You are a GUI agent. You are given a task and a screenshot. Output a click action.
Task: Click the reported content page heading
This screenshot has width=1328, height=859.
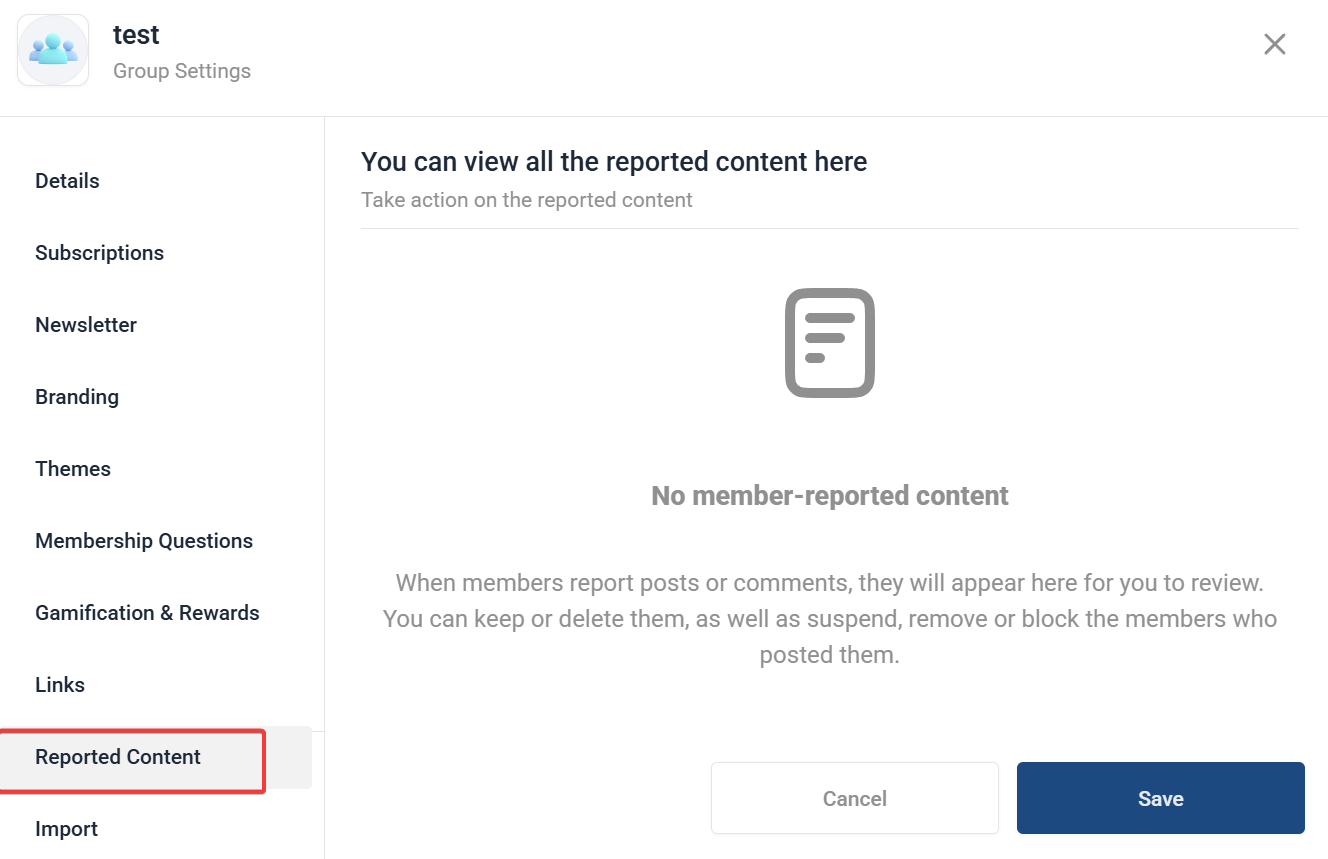point(614,162)
